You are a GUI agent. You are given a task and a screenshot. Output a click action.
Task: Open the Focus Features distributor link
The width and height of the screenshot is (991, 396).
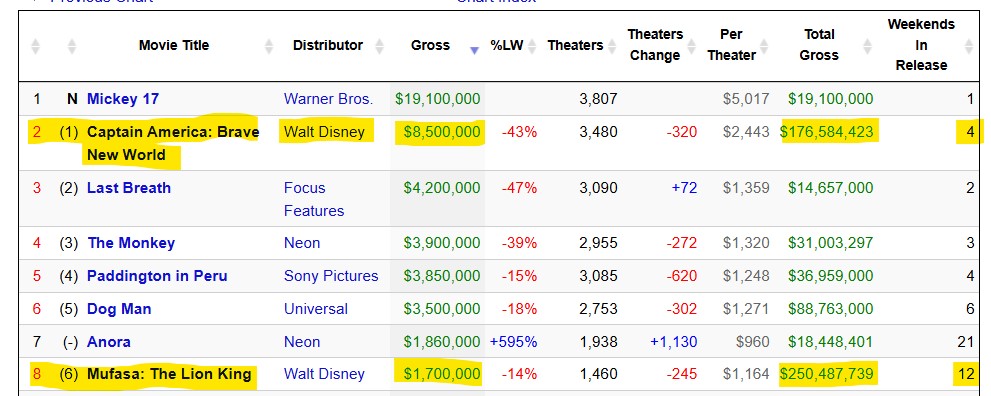coord(314,200)
